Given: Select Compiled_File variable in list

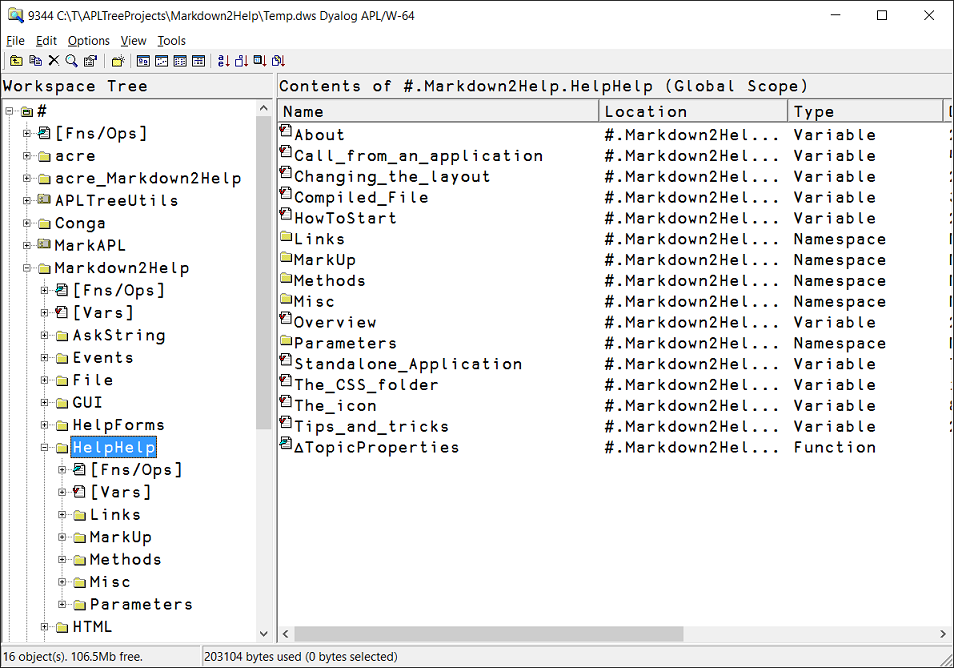Looking at the screenshot, I should click(361, 197).
